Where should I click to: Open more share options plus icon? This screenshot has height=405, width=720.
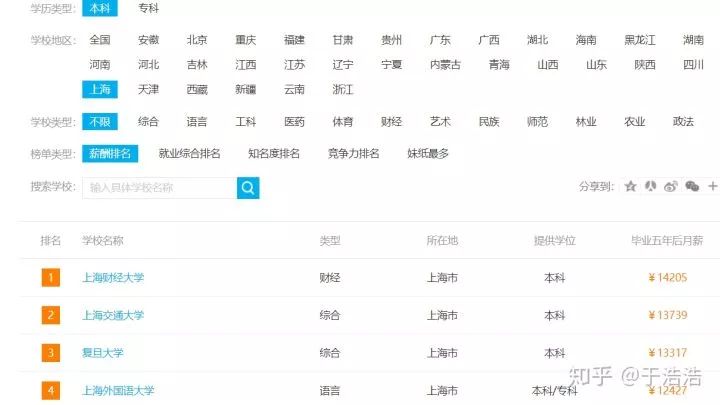[712, 186]
